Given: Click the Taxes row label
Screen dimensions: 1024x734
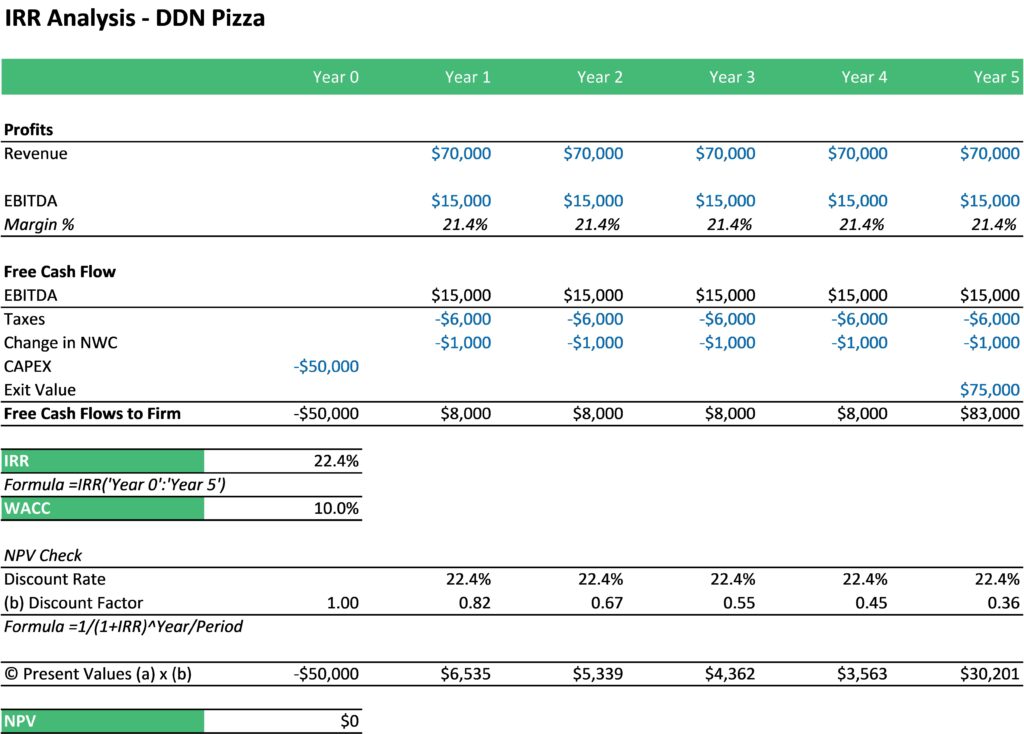Looking at the screenshot, I should coord(24,319).
